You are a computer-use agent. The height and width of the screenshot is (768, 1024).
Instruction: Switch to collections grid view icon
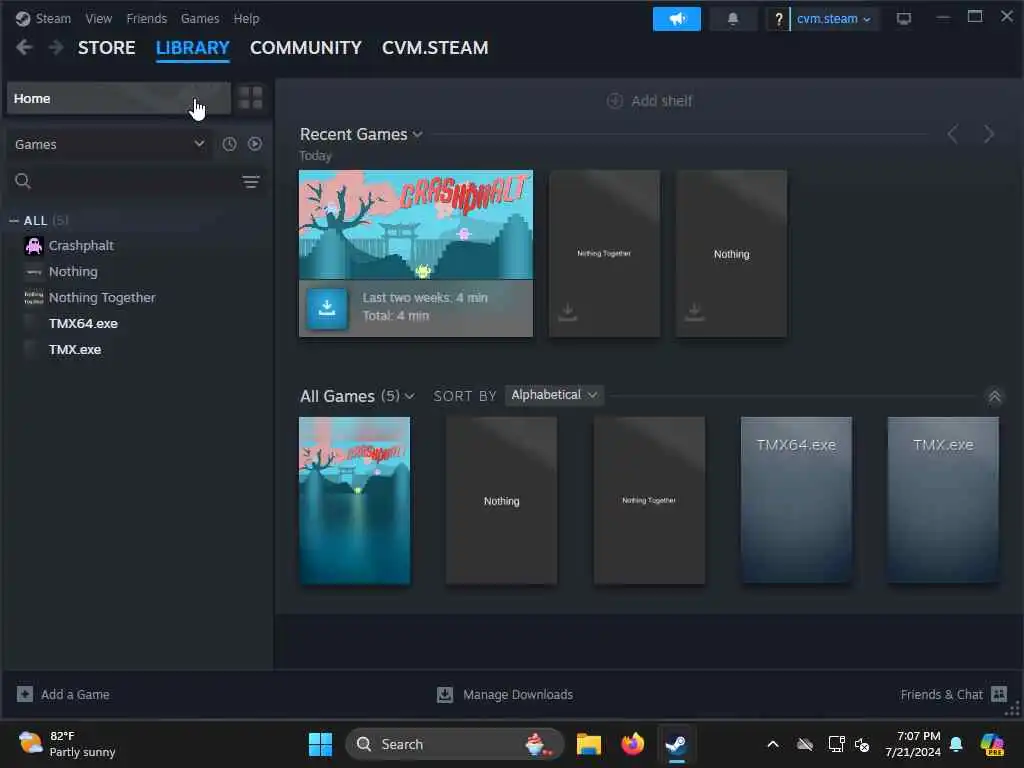251,98
